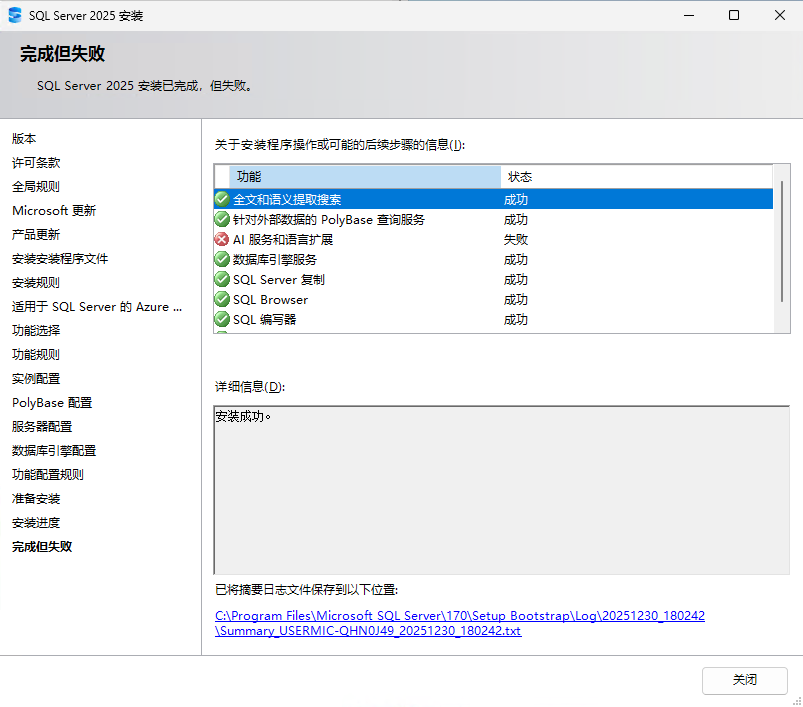Select the 数据库引擎服务 row

(x=493, y=259)
